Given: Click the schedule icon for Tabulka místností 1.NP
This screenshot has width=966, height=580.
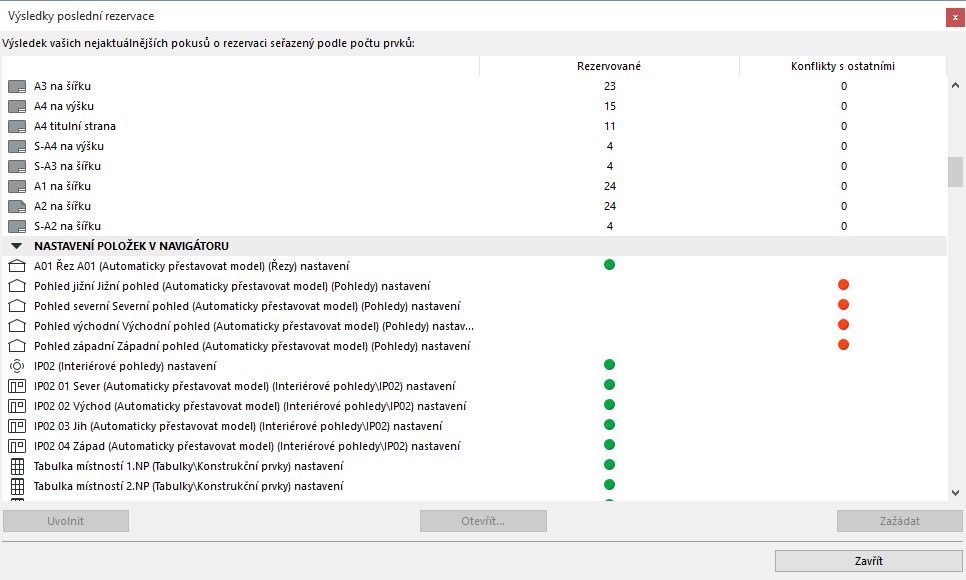Looking at the screenshot, I should (x=16, y=466).
